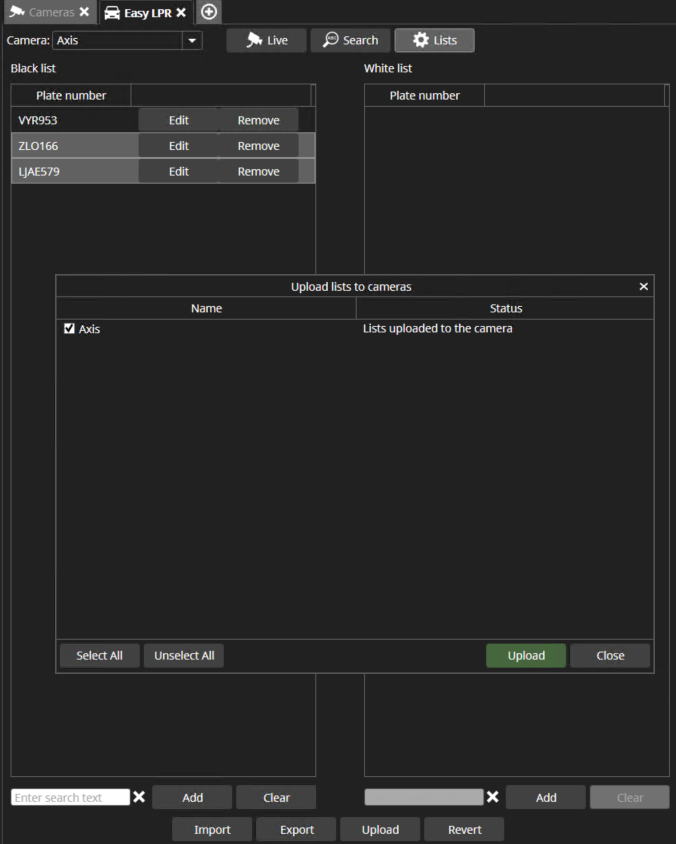The width and height of the screenshot is (676, 844).
Task: Switch to the Lists settings view
Action: tap(434, 40)
